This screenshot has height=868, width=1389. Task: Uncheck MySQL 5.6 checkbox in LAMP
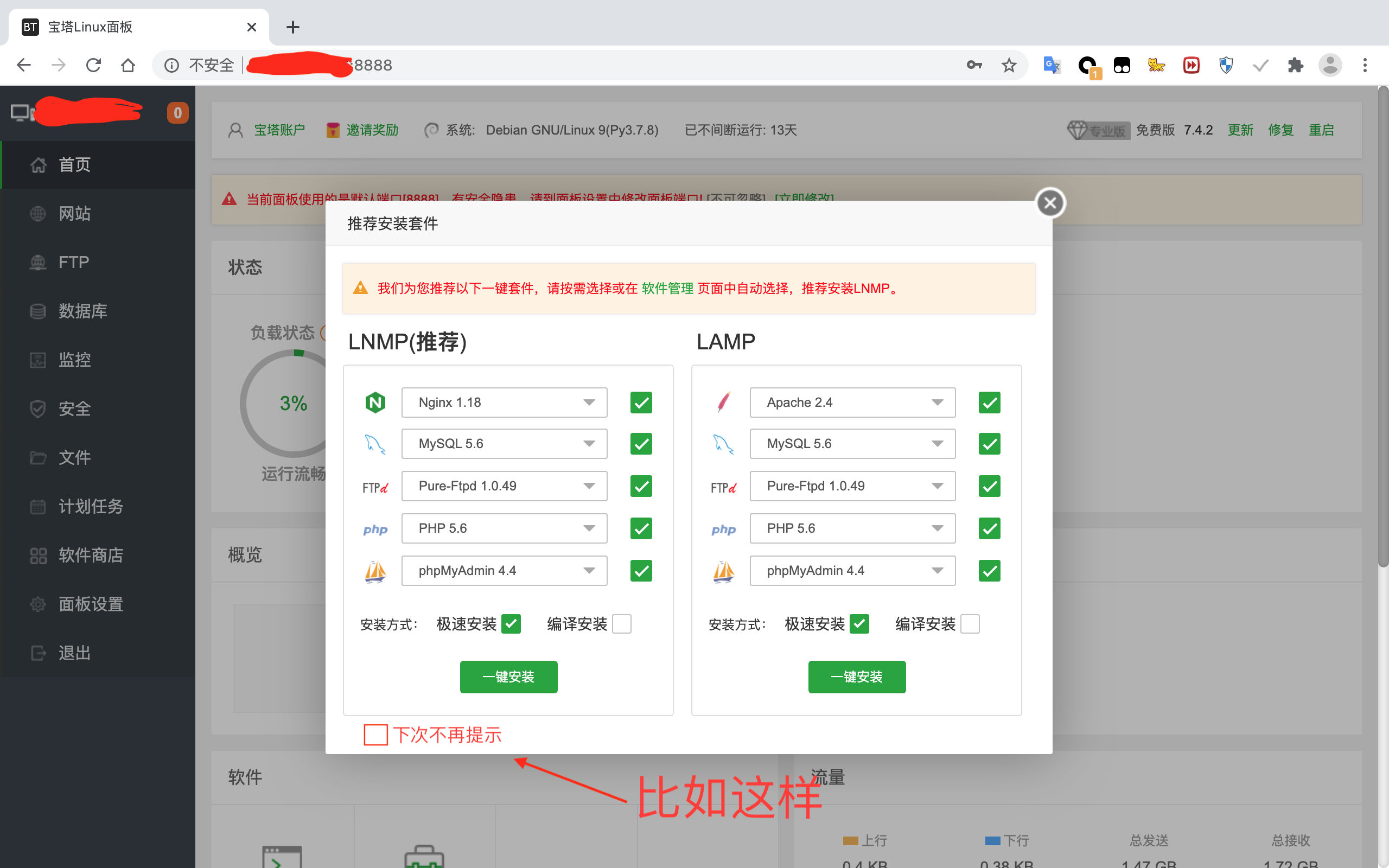(990, 444)
